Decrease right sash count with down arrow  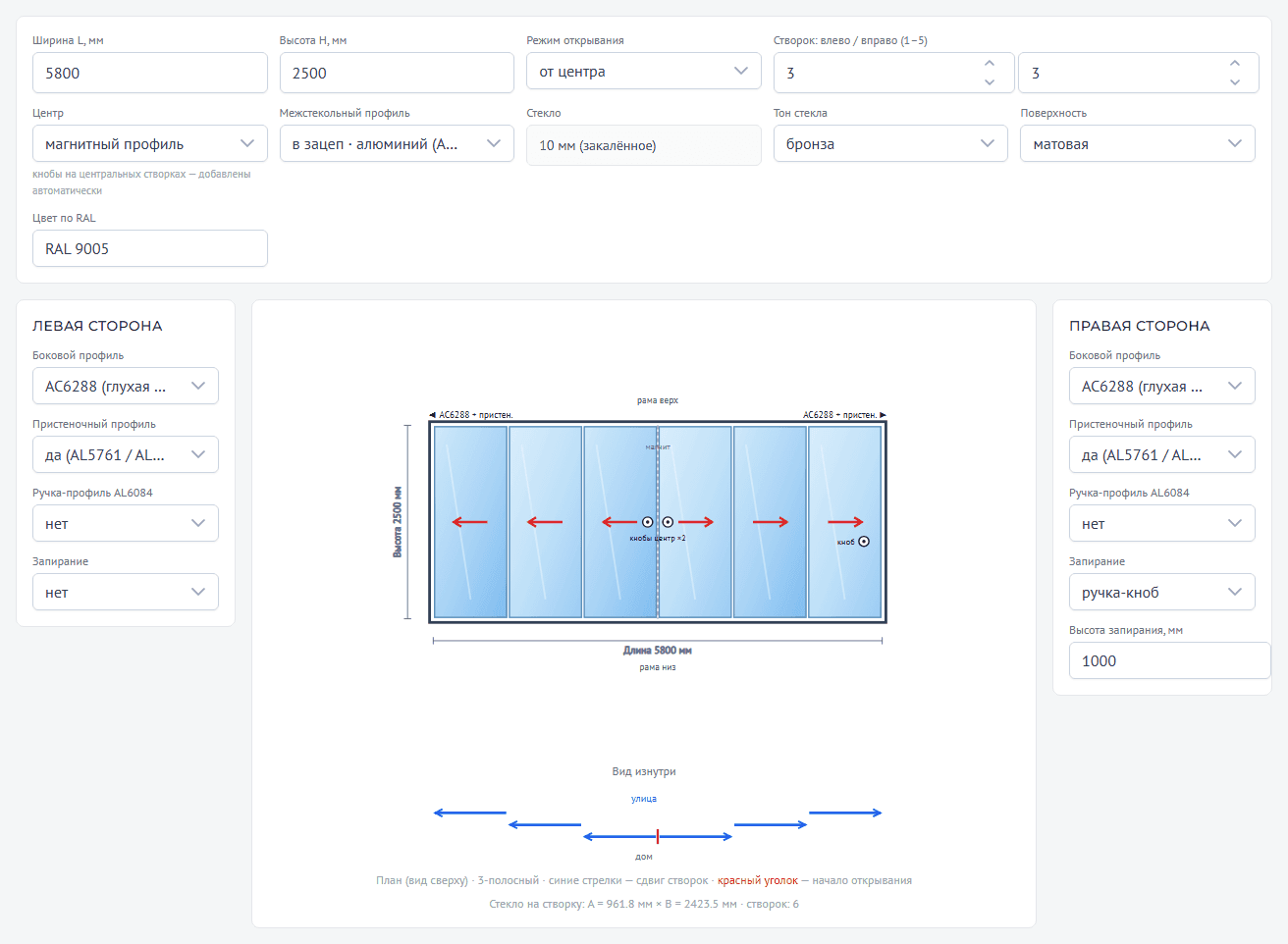click(x=1235, y=82)
